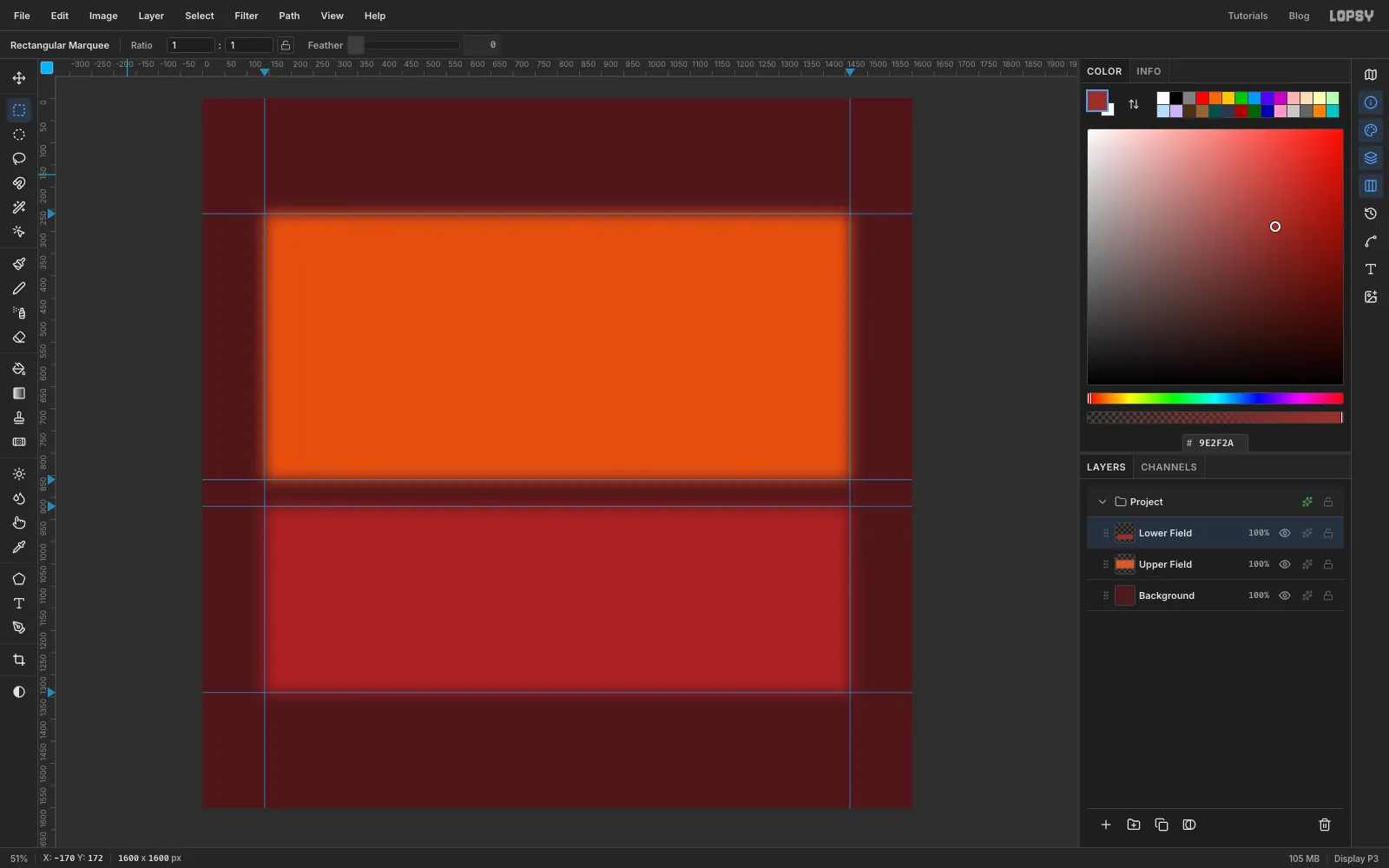Hide the Lower Field layer
Viewport: 1389px width, 868px height.
tap(1285, 533)
